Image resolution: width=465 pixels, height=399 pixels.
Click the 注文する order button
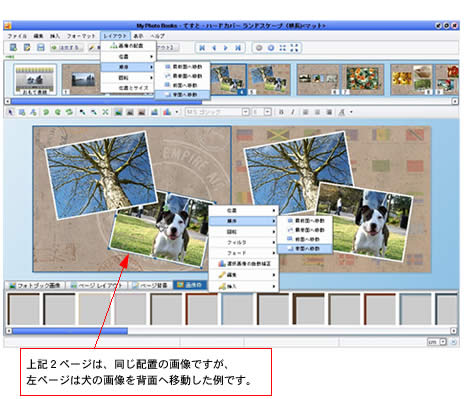click(67, 48)
